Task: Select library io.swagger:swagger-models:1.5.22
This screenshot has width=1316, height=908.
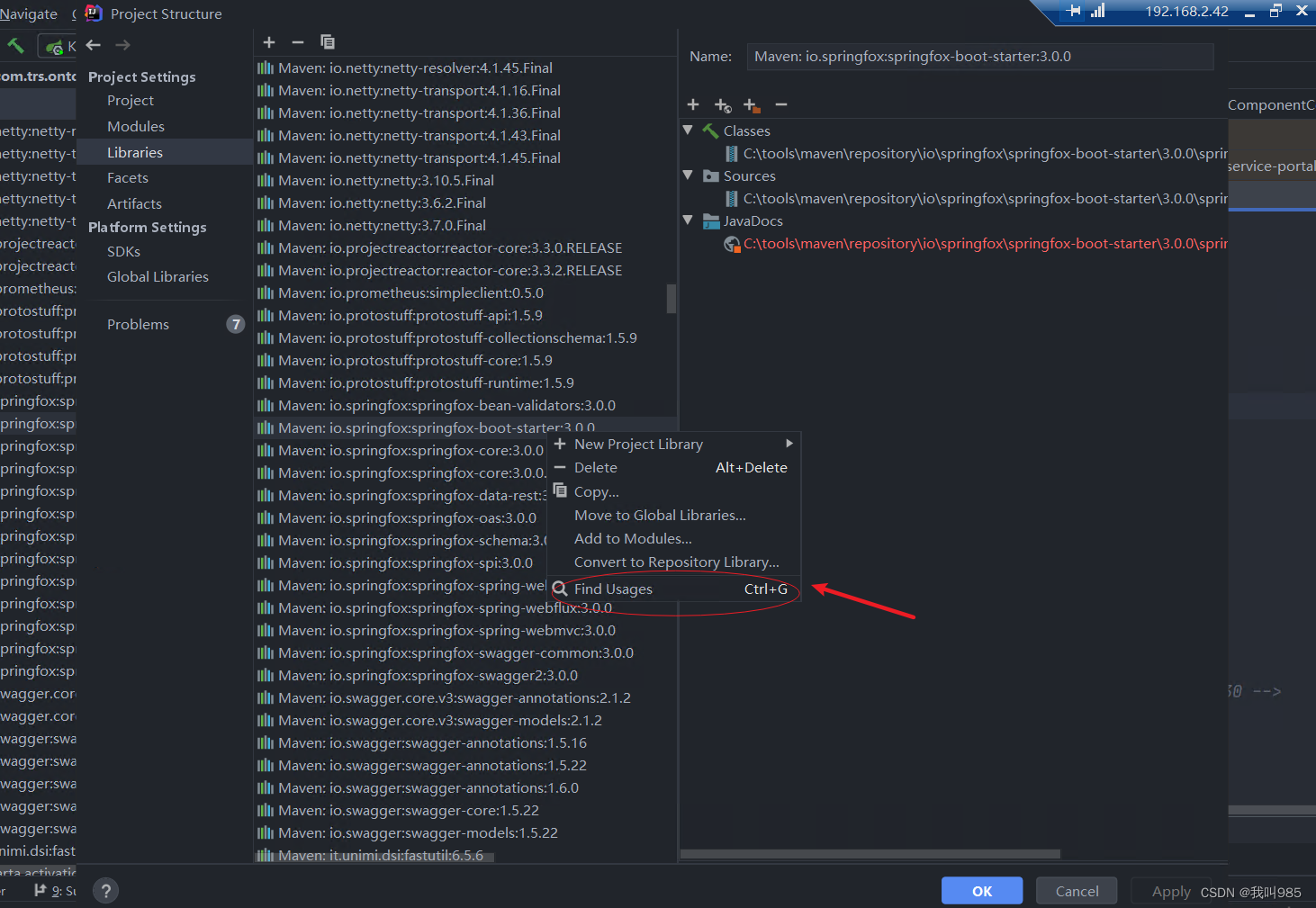Action: (465, 833)
